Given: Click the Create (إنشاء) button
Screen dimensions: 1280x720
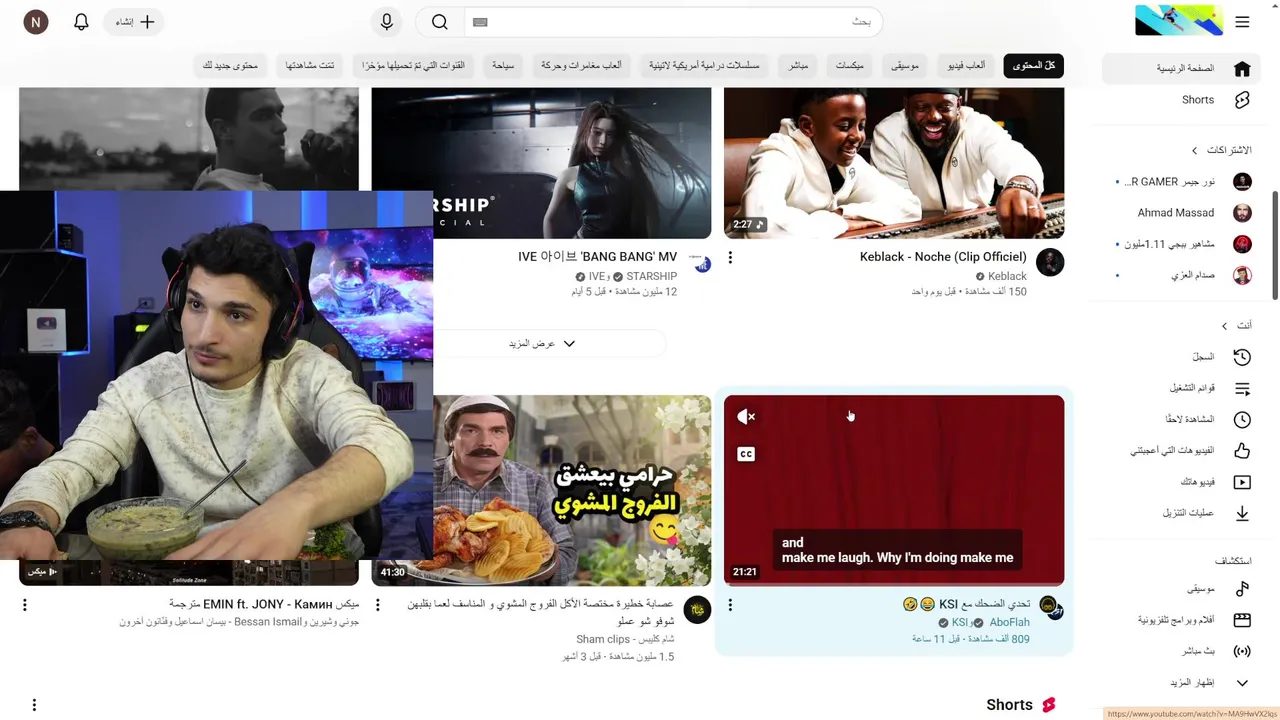Looking at the screenshot, I should pos(134,22).
